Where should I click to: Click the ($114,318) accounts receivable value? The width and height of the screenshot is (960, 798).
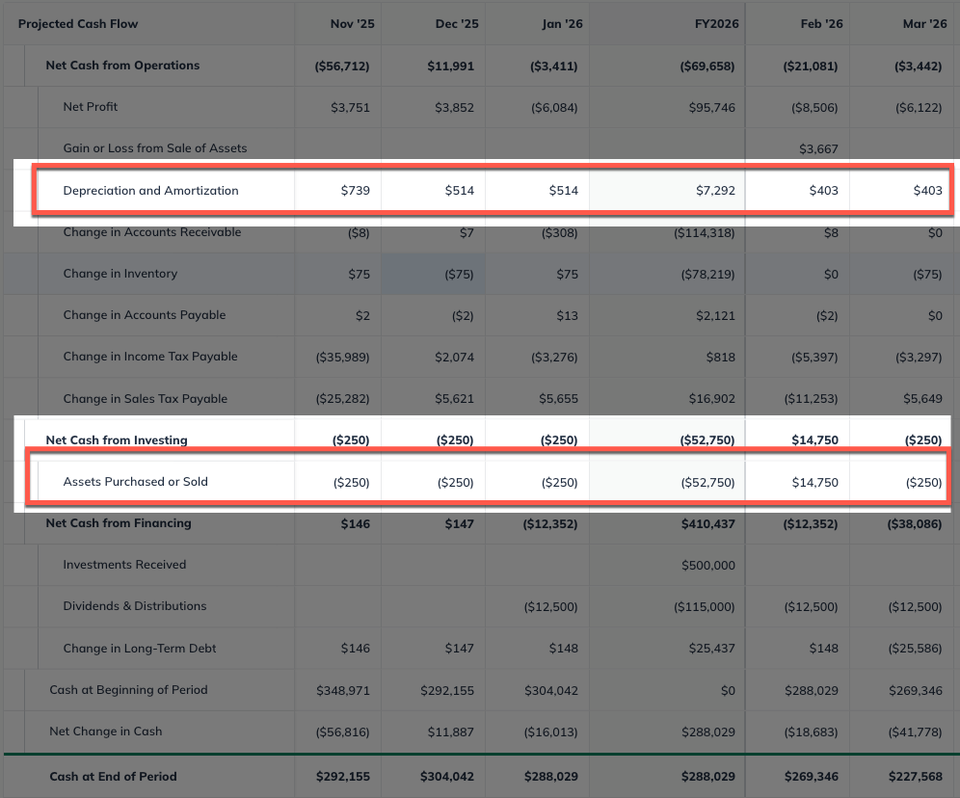(704, 233)
